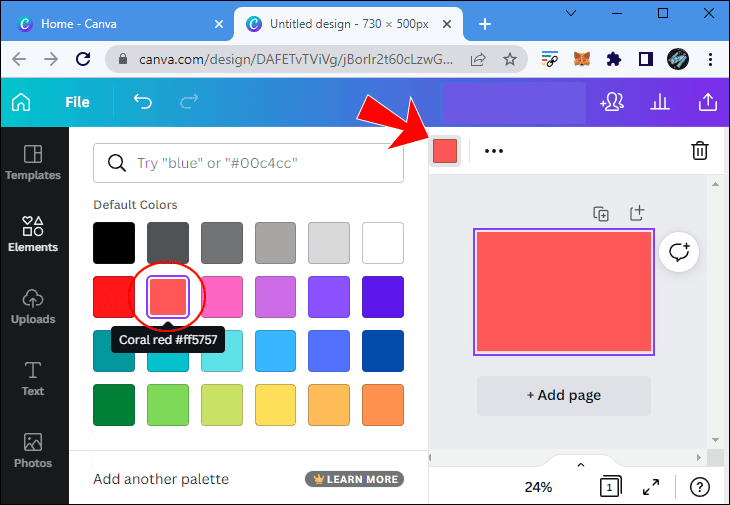Bookmark this page with the star icon
The height and width of the screenshot is (505, 730).
(x=510, y=59)
